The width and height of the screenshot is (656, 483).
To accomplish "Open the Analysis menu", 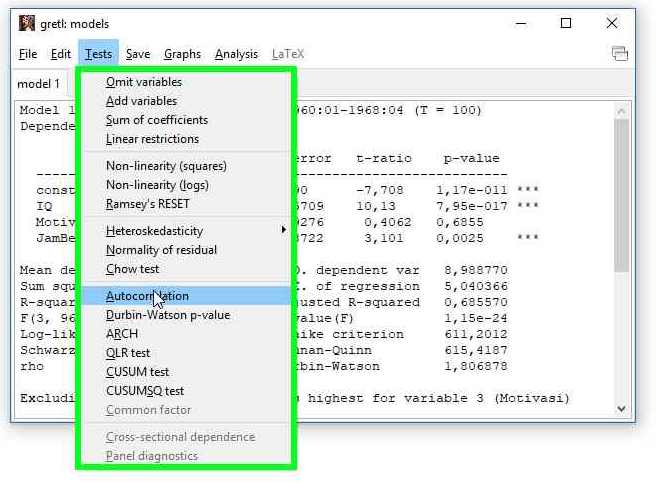I will (x=236, y=54).
